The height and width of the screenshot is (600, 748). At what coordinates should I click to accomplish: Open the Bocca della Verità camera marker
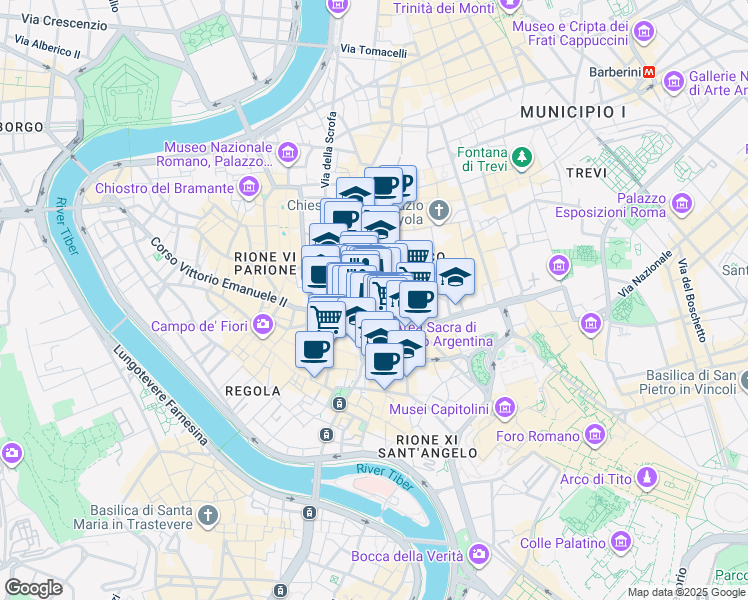click(x=478, y=555)
